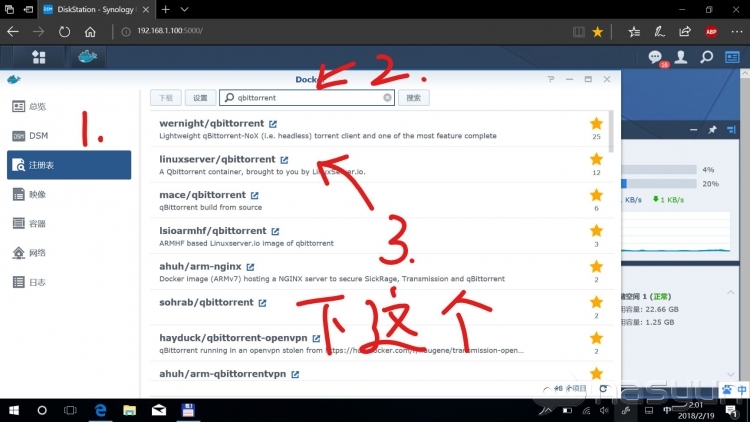Select 总览 in Docker sidebar
Viewport: 750px width, 422px height.
click(69, 106)
